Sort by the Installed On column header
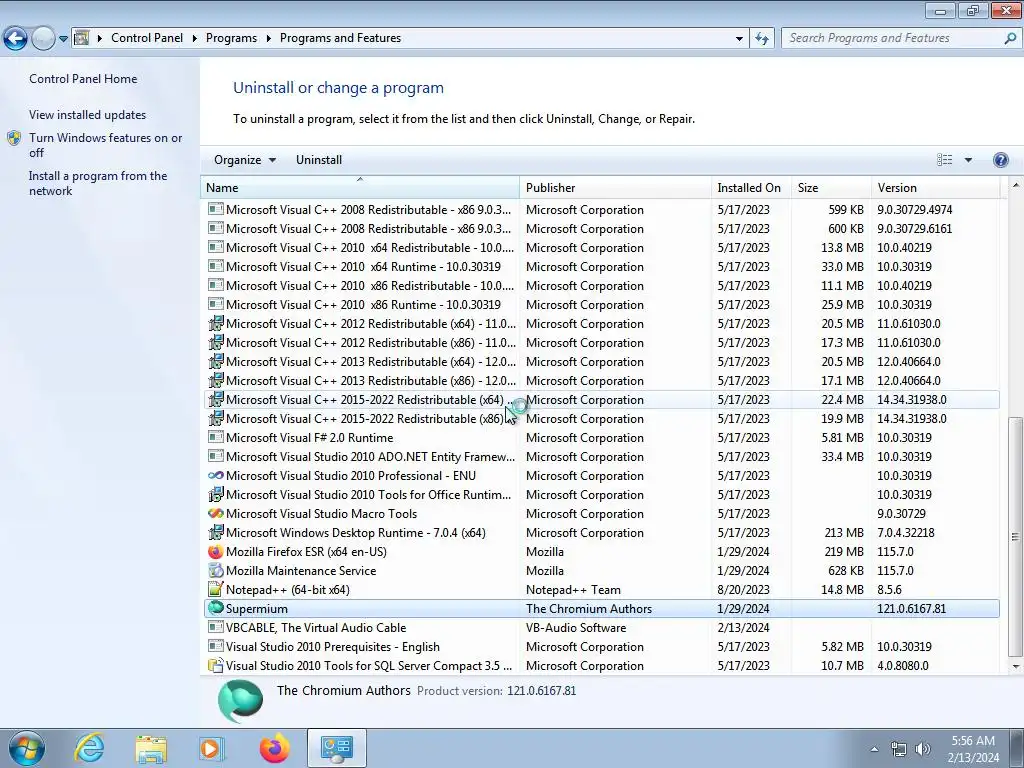The width and height of the screenshot is (1024, 768). click(751, 188)
